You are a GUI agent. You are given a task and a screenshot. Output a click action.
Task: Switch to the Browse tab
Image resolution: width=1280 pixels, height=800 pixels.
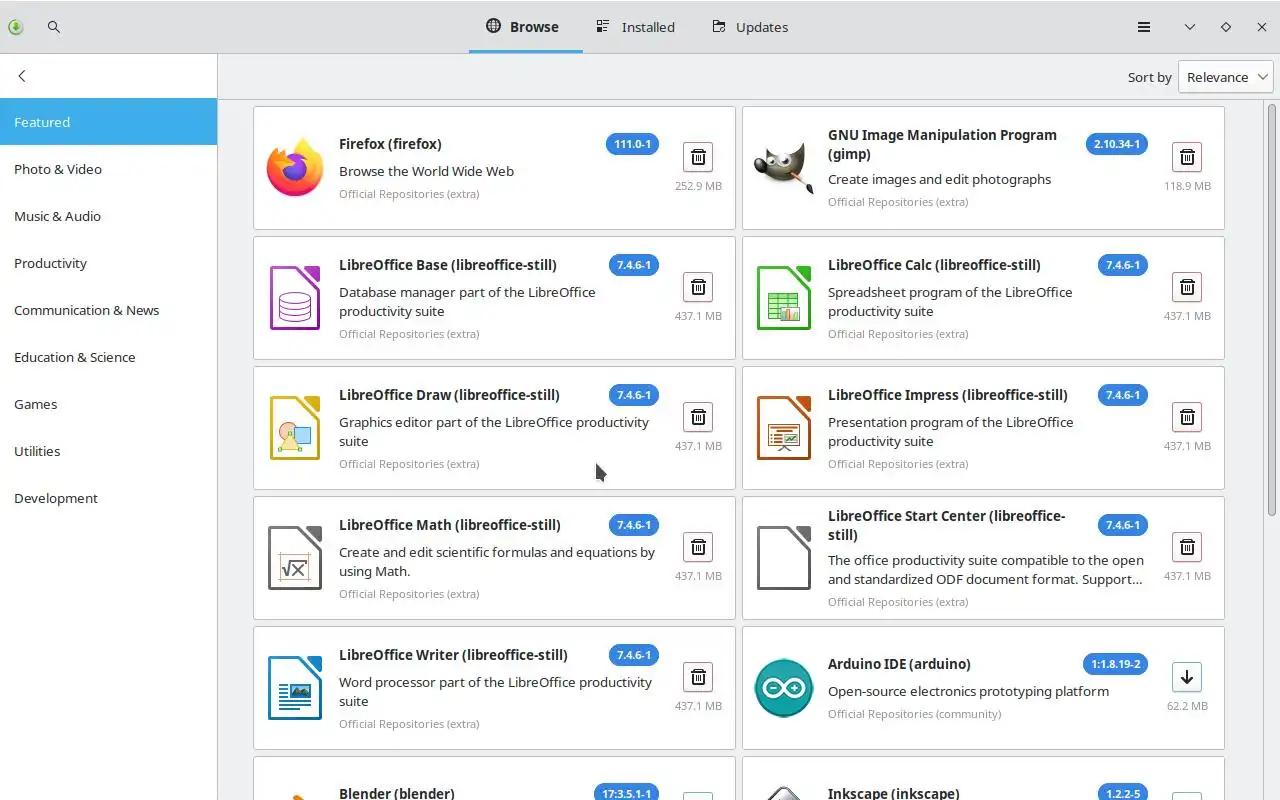525,27
